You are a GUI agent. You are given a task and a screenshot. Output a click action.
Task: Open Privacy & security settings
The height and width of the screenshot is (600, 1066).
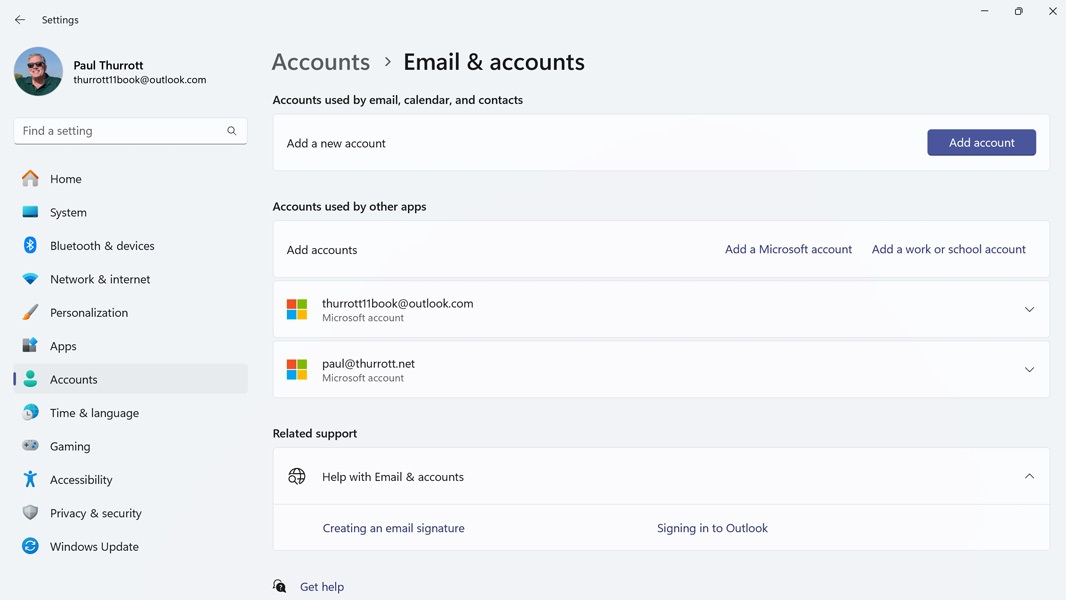click(95, 512)
